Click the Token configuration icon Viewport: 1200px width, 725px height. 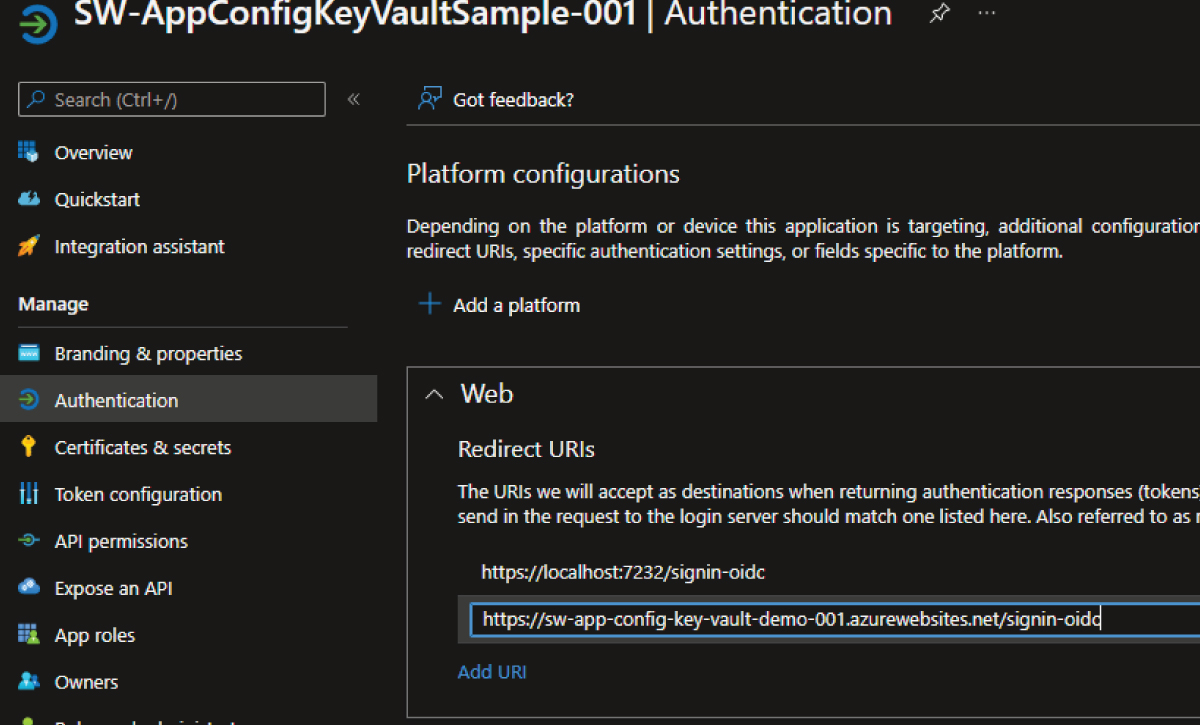28,494
